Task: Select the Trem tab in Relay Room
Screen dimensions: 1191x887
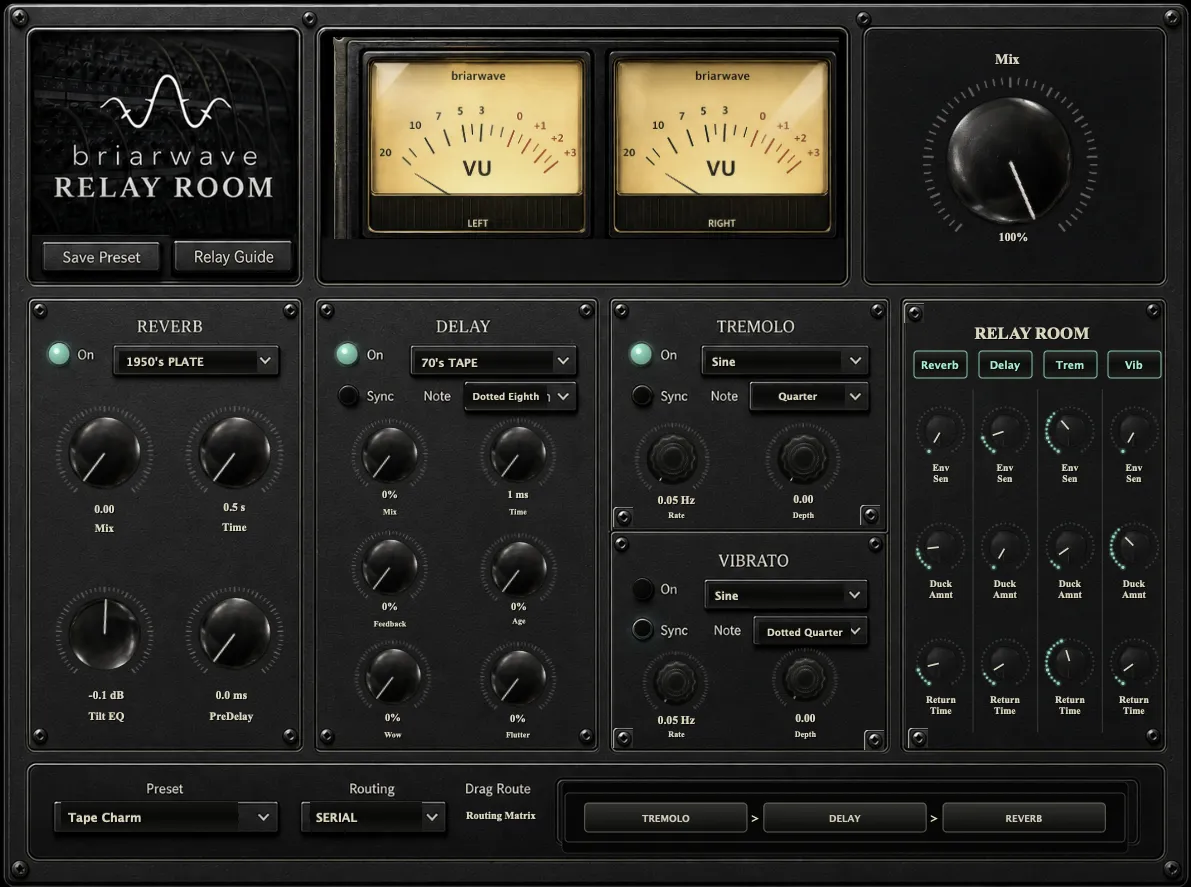Action: tap(1069, 365)
